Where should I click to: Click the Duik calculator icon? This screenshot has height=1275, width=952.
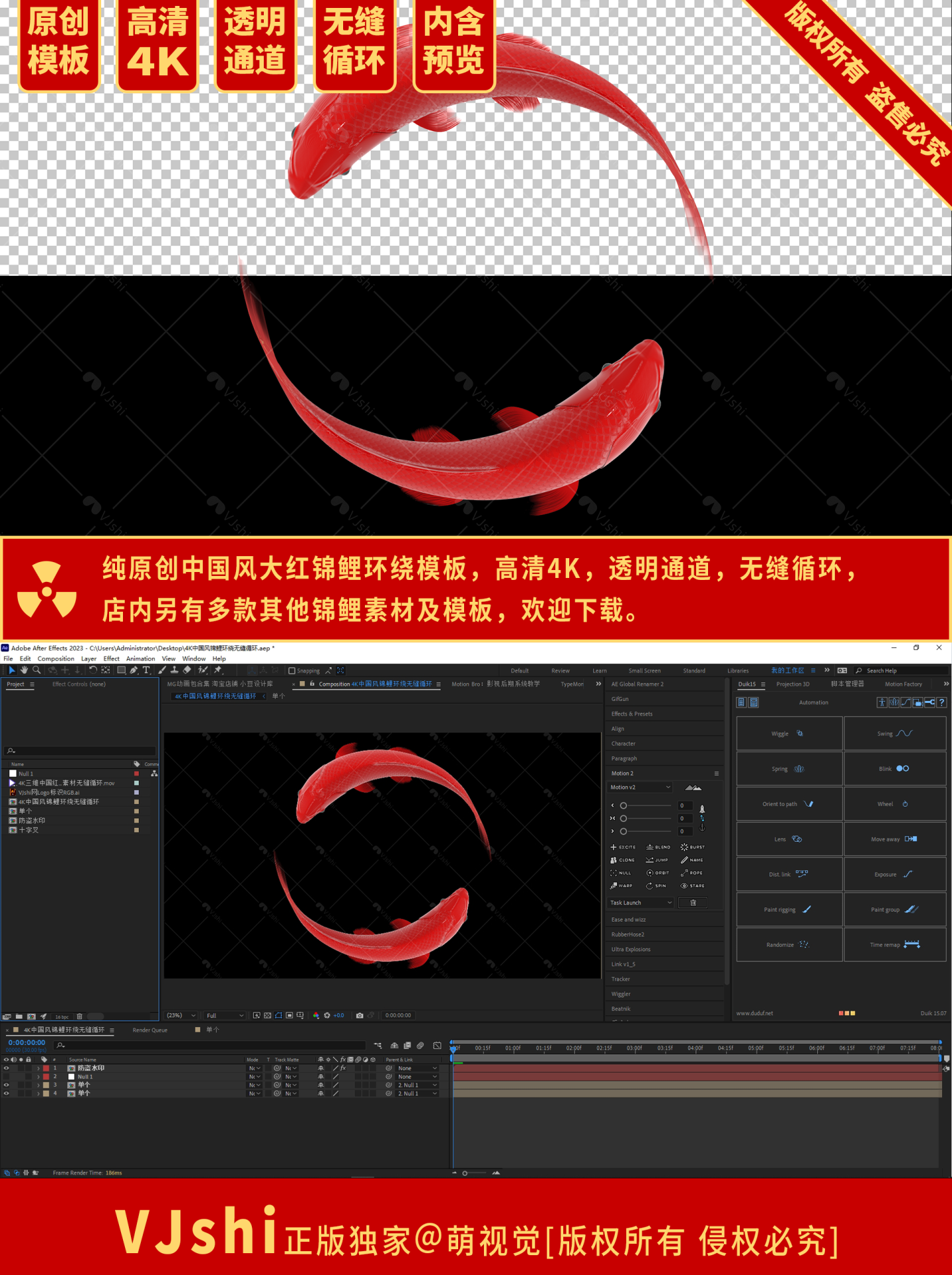coord(754,702)
